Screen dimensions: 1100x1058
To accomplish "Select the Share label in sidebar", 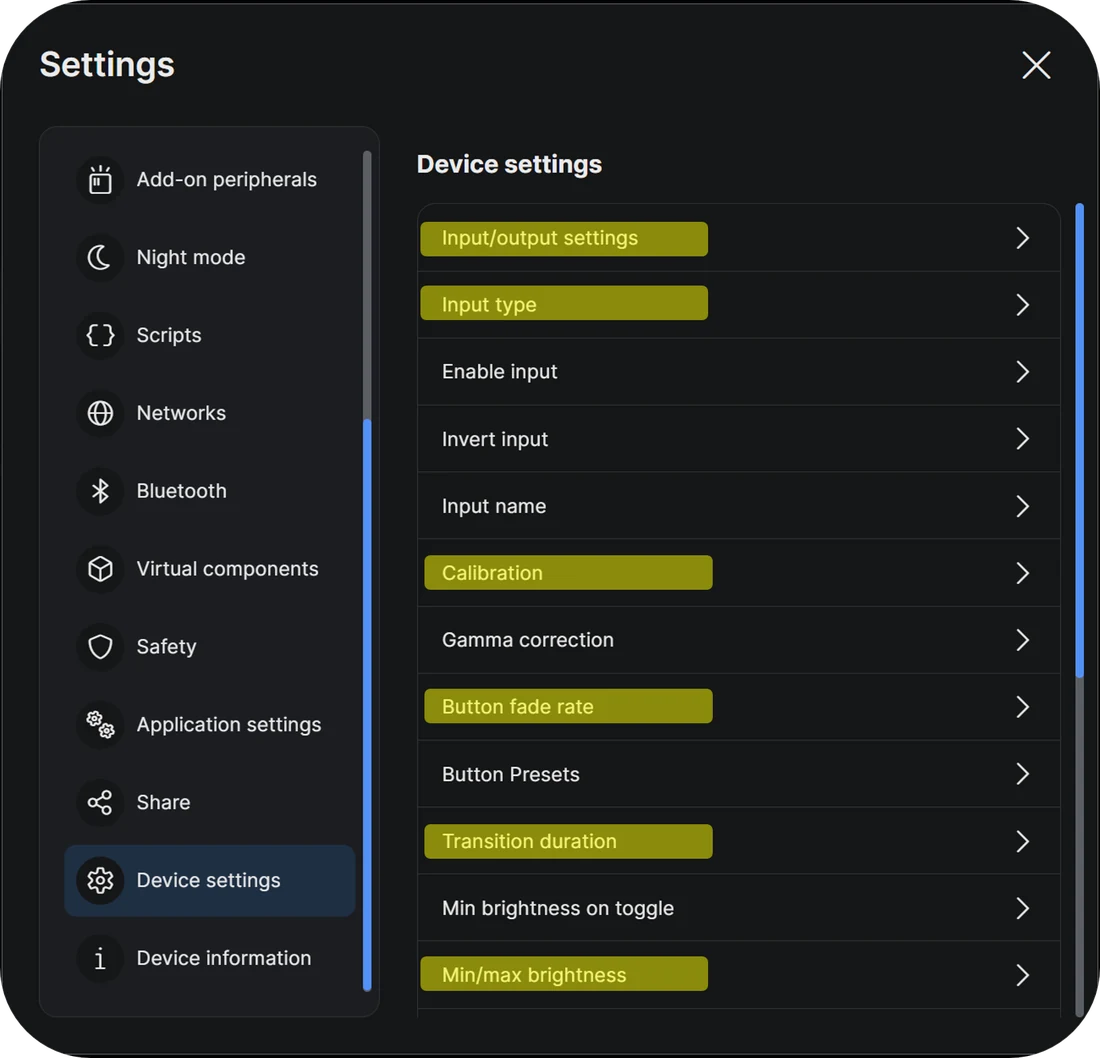I will point(163,803).
